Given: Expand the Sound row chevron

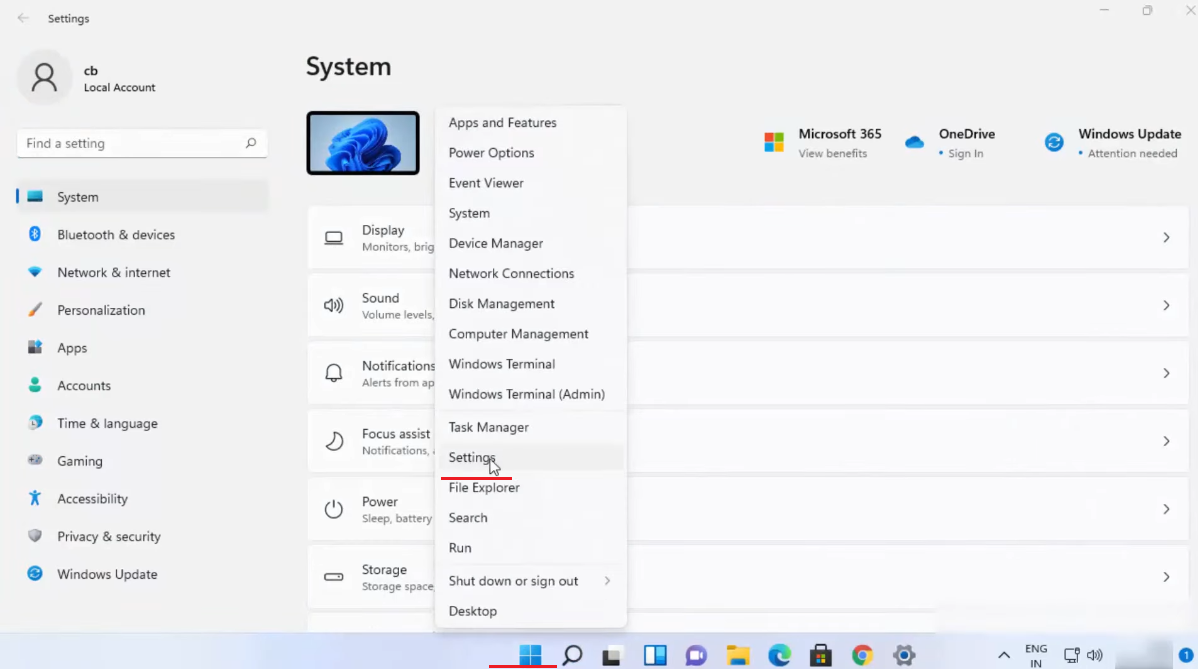Looking at the screenshot, I should pyautogui.click(x=1166, y=305).
